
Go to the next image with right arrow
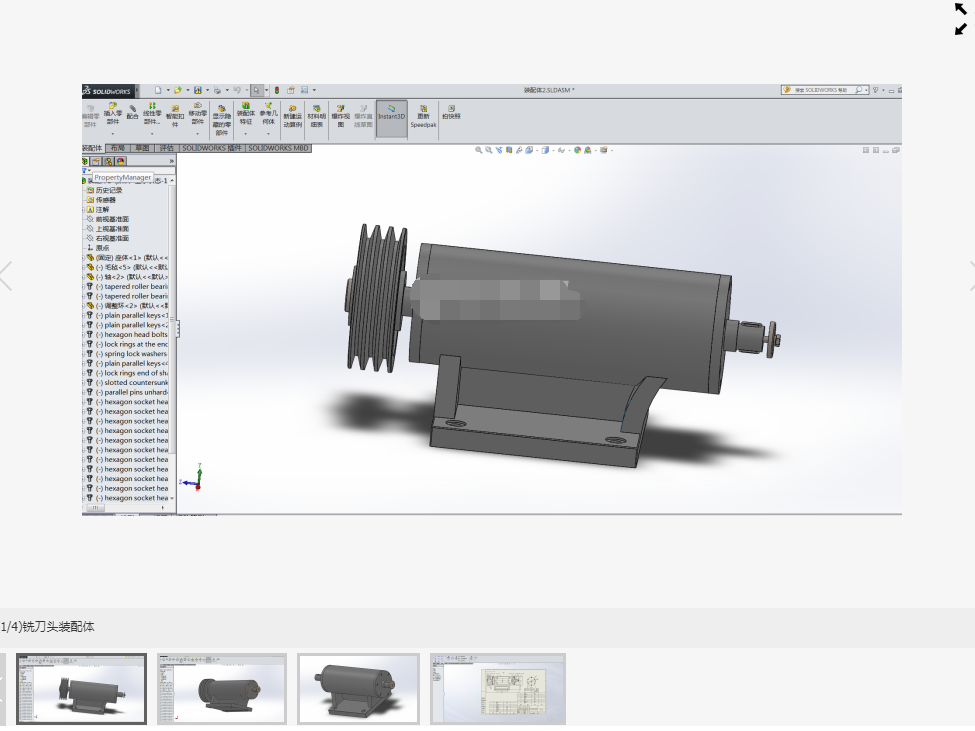pyautogui.click(x=971, y=277)
